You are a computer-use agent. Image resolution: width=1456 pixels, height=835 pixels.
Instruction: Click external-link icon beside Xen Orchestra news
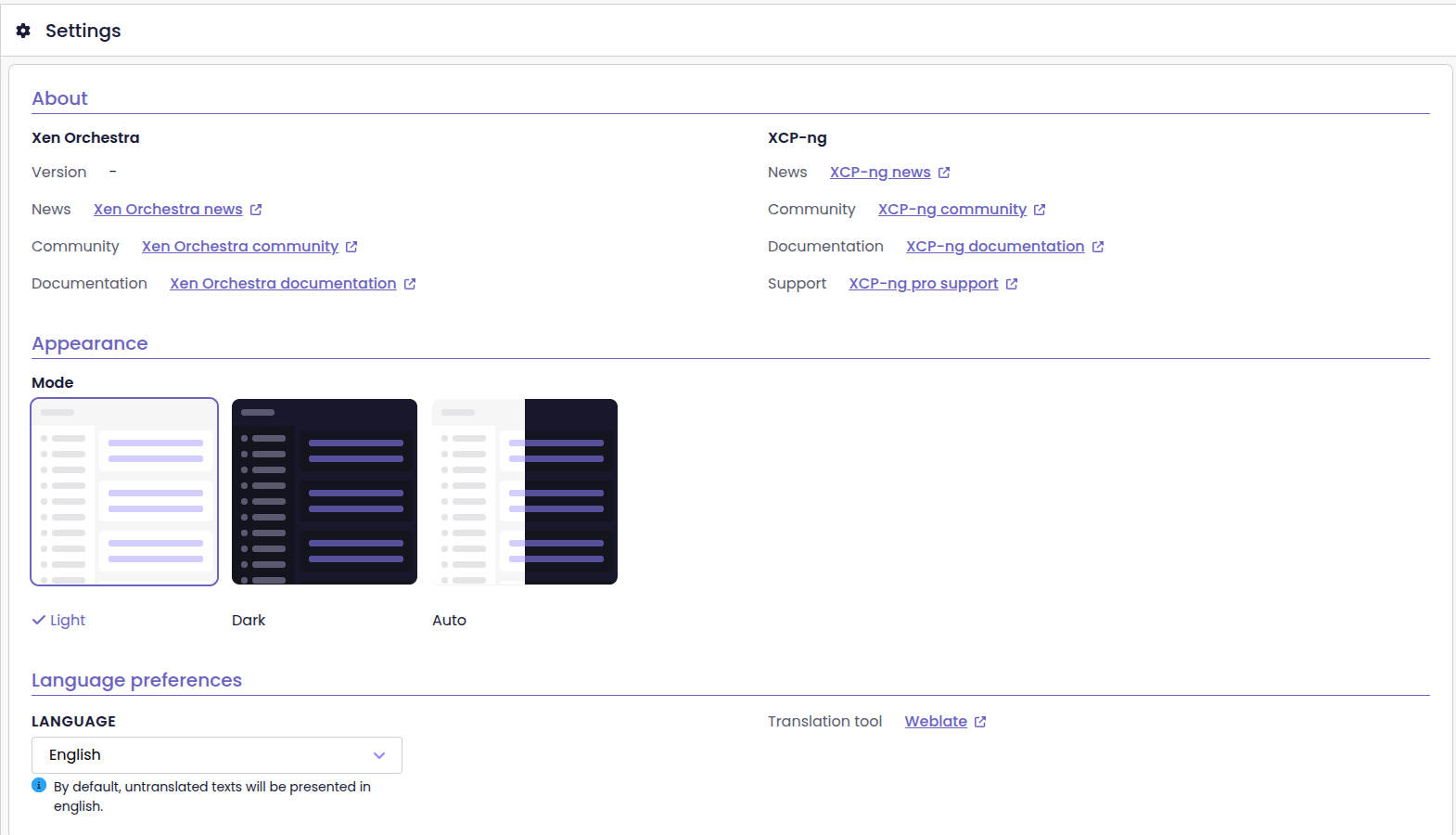[x=256, y=210]
